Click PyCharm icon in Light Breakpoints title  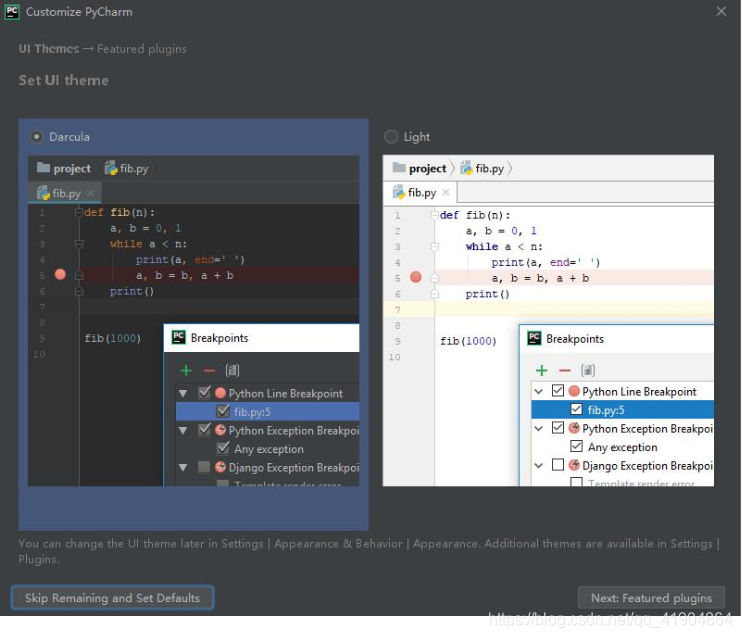(x=534, y=338)
